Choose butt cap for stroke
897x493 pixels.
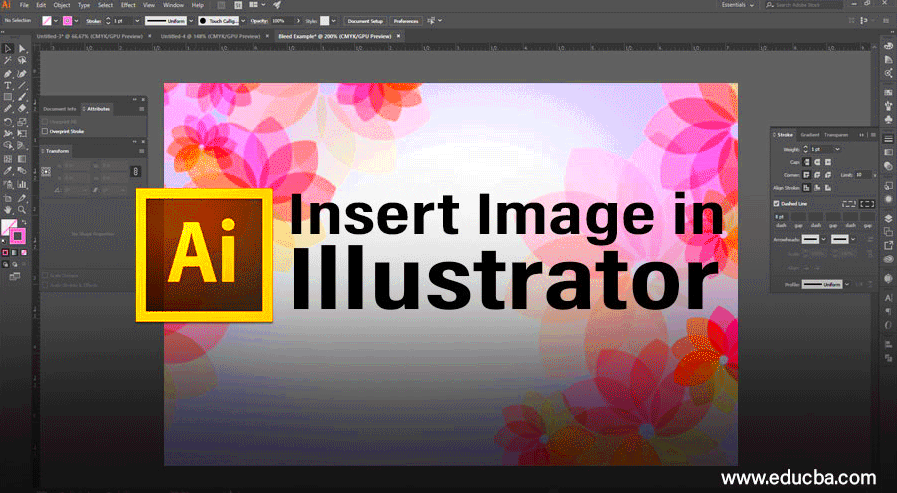[x=807, y=162]
